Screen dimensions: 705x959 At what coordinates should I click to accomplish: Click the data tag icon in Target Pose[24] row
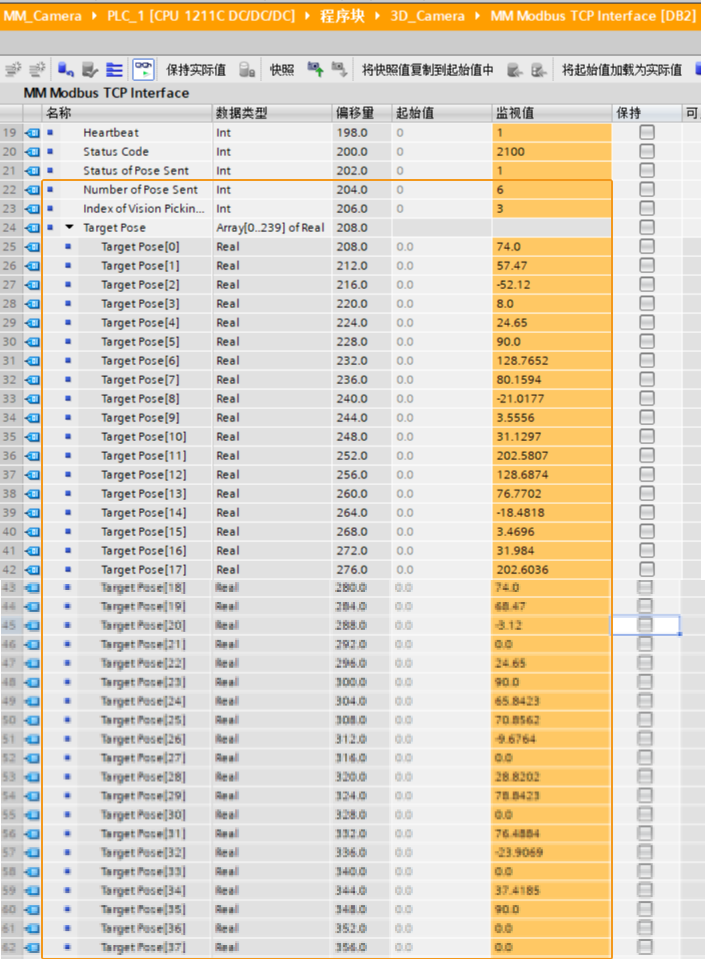pyautogui.click(x=32, y=701)
